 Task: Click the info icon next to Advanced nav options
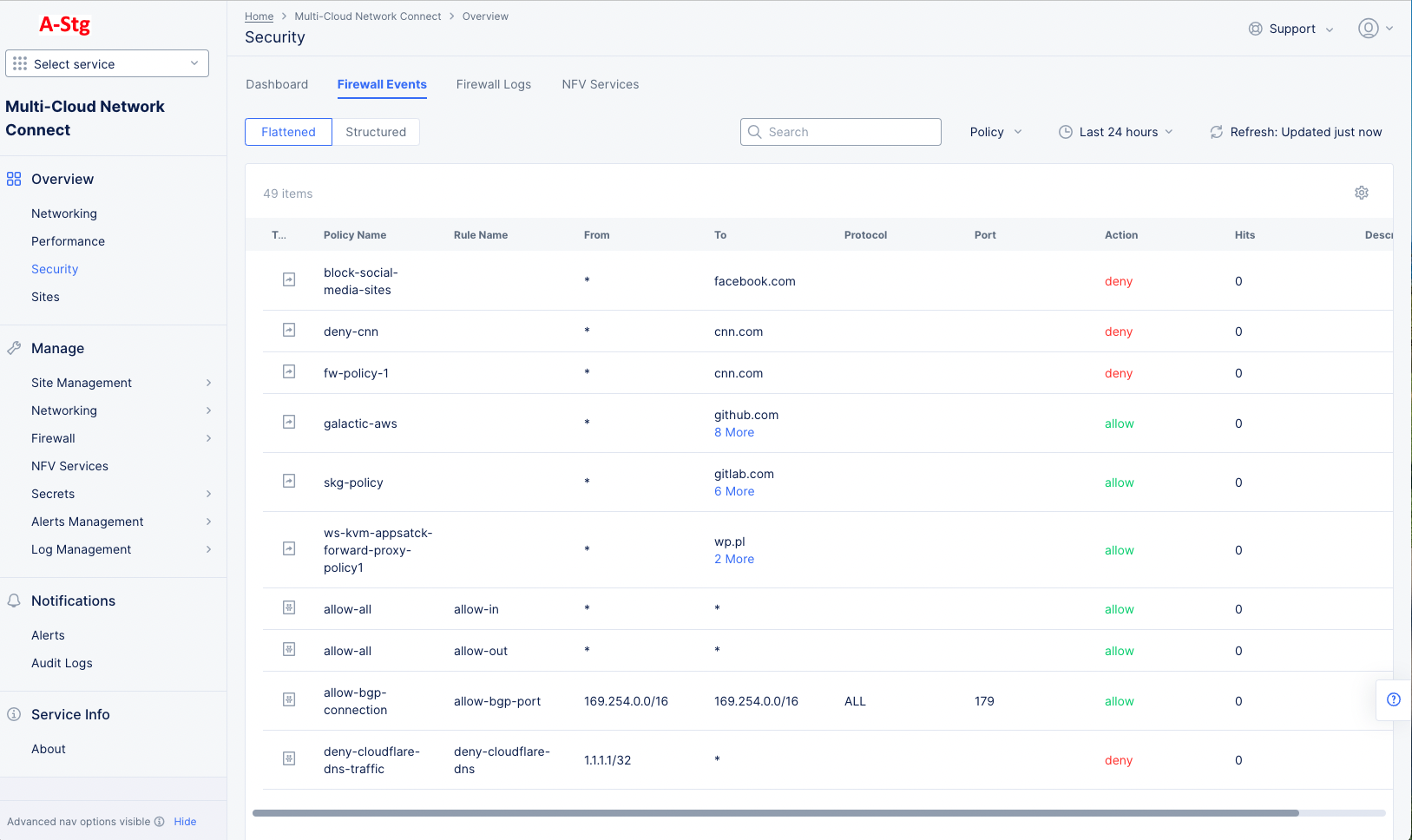(x=160, y=822)
